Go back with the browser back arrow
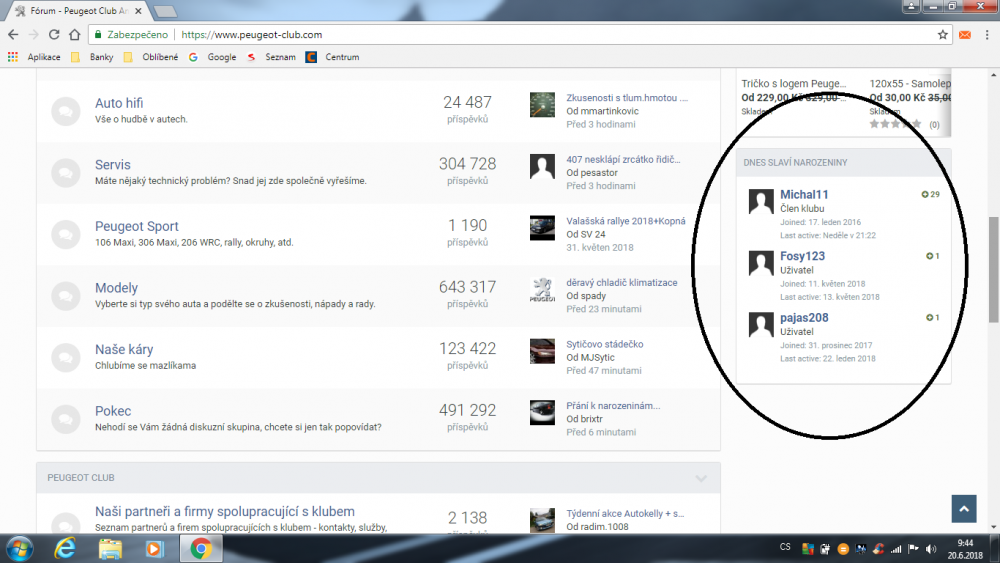This screenshot has width=1000, height=563. pos(13,34)
